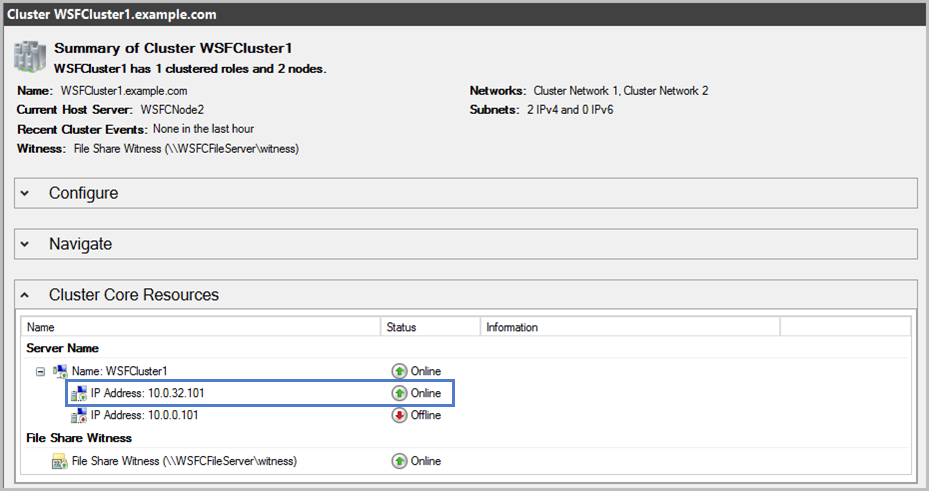Select the 10.0.32.101 IP address resource icon
This screenshot has width=929, height=491.
(x=79, y=394)
